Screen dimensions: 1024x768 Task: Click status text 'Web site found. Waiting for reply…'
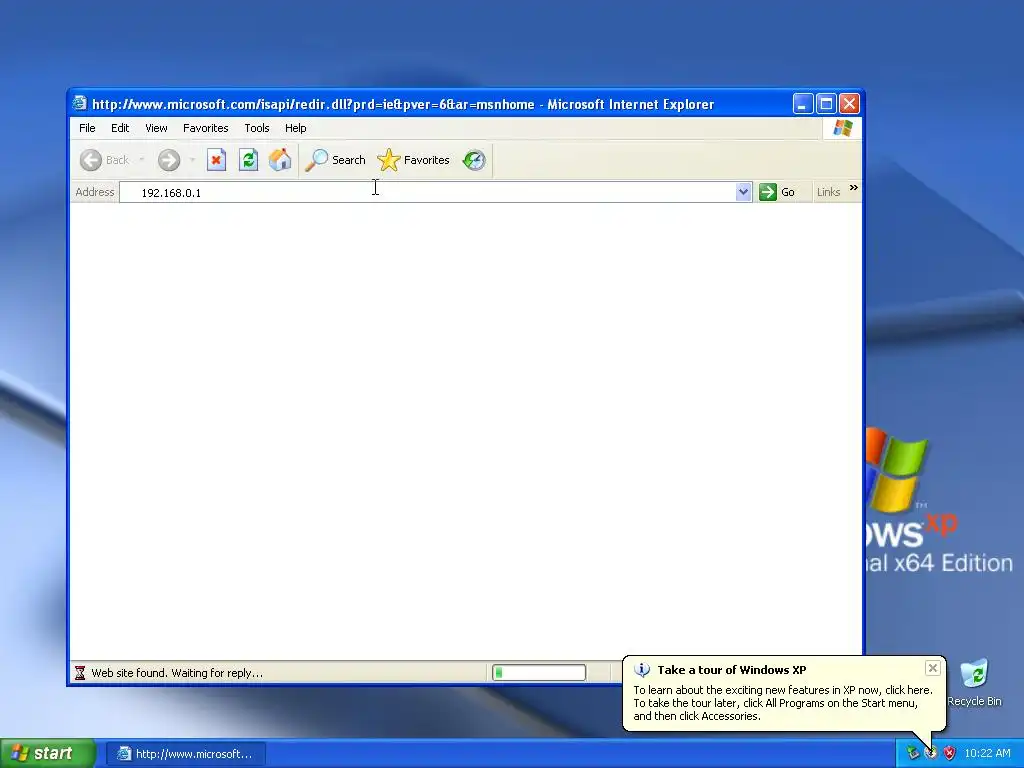pos(177,673)
